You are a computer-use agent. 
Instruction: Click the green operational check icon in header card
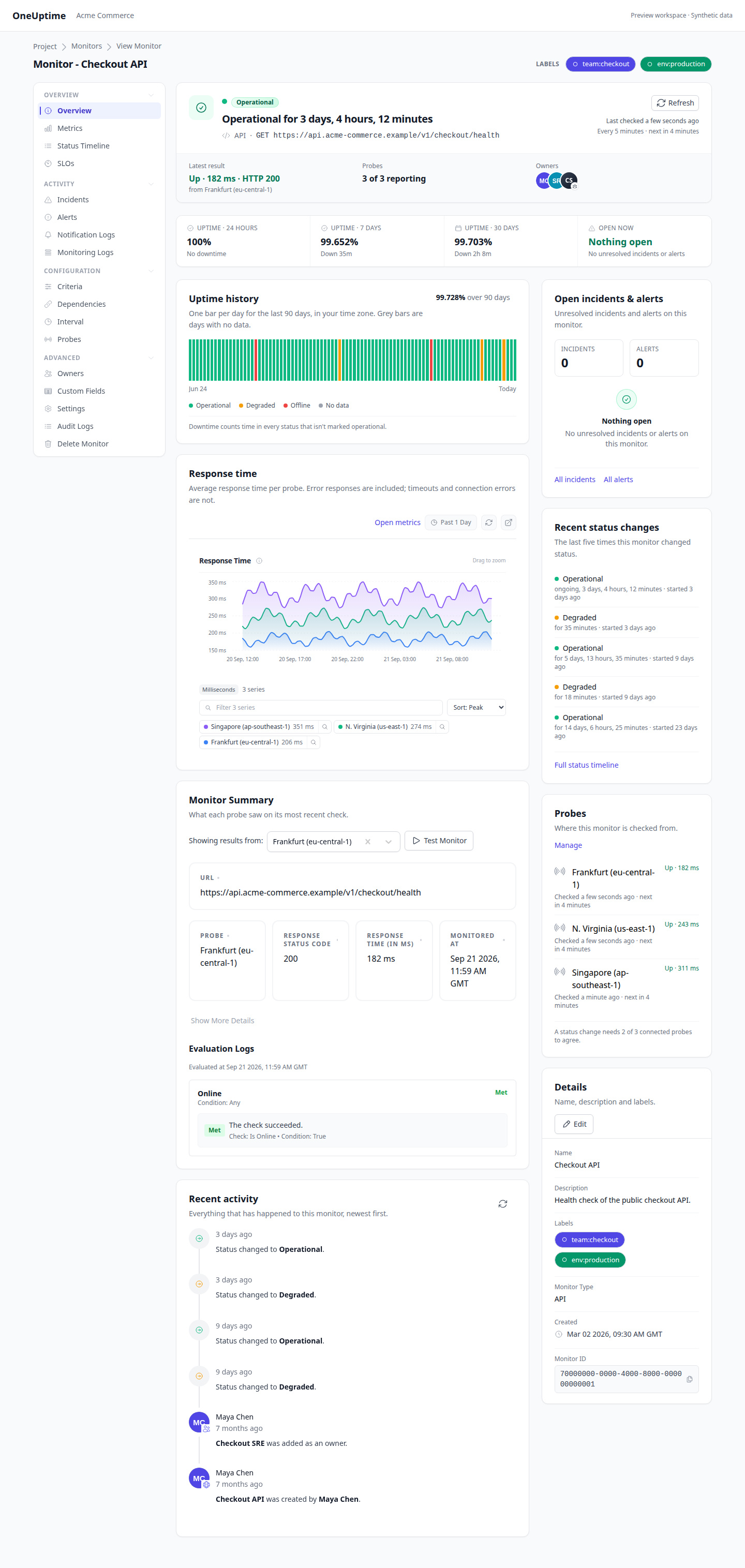pyautogui.click(x=201, y=108)
